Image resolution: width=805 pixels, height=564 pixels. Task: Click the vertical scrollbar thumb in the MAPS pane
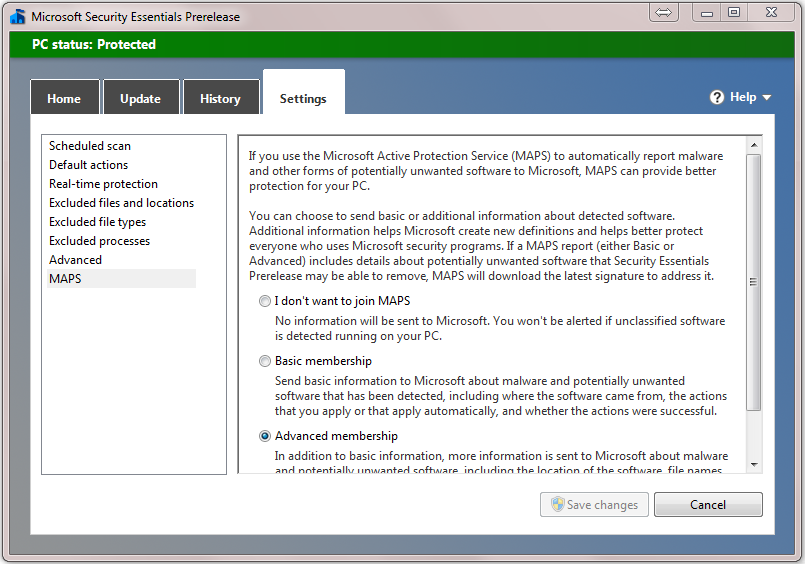point(754,282)
